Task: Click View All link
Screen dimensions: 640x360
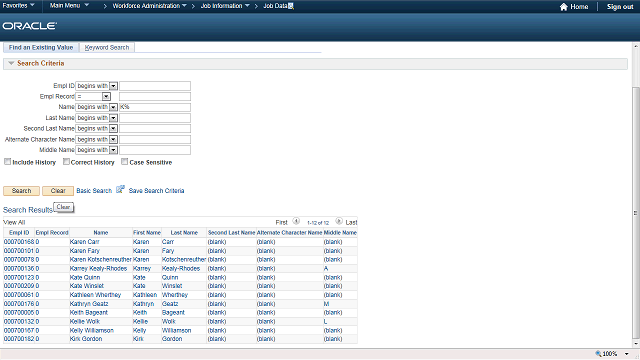Action: point(14,222)
